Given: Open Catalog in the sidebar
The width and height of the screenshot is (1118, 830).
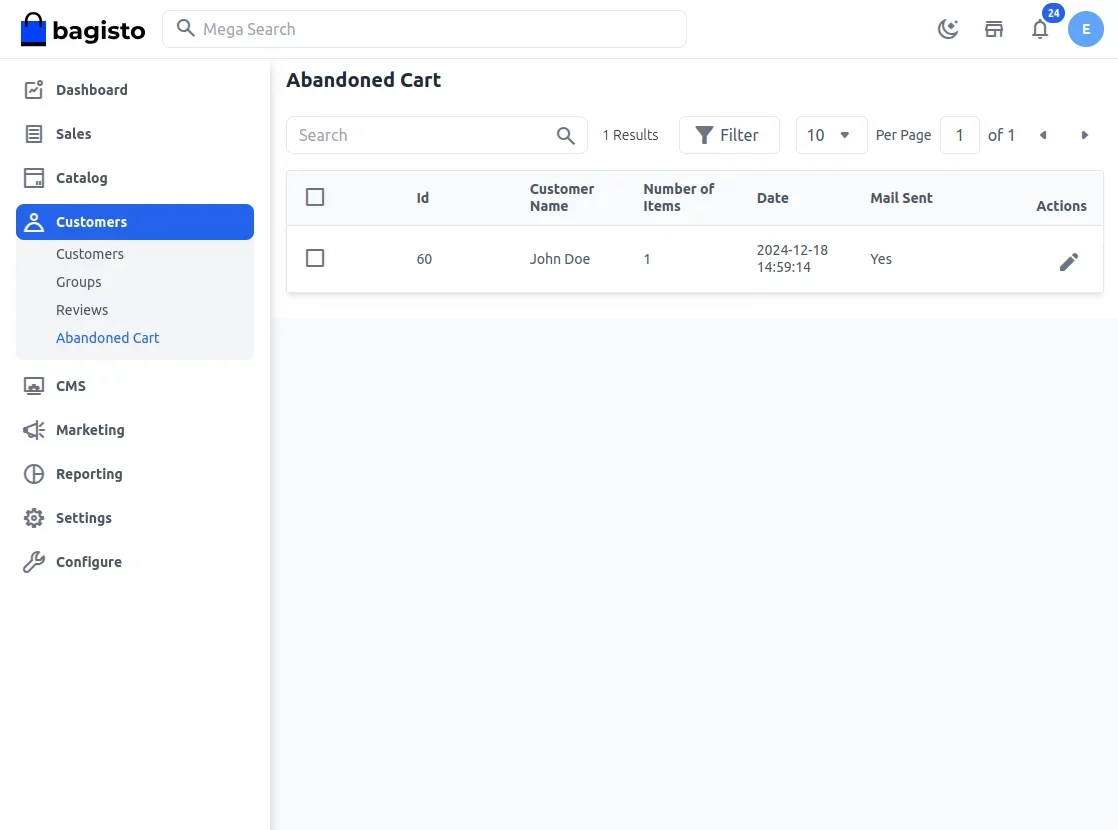Looking at the screenshot, I should tap(81, 178).
